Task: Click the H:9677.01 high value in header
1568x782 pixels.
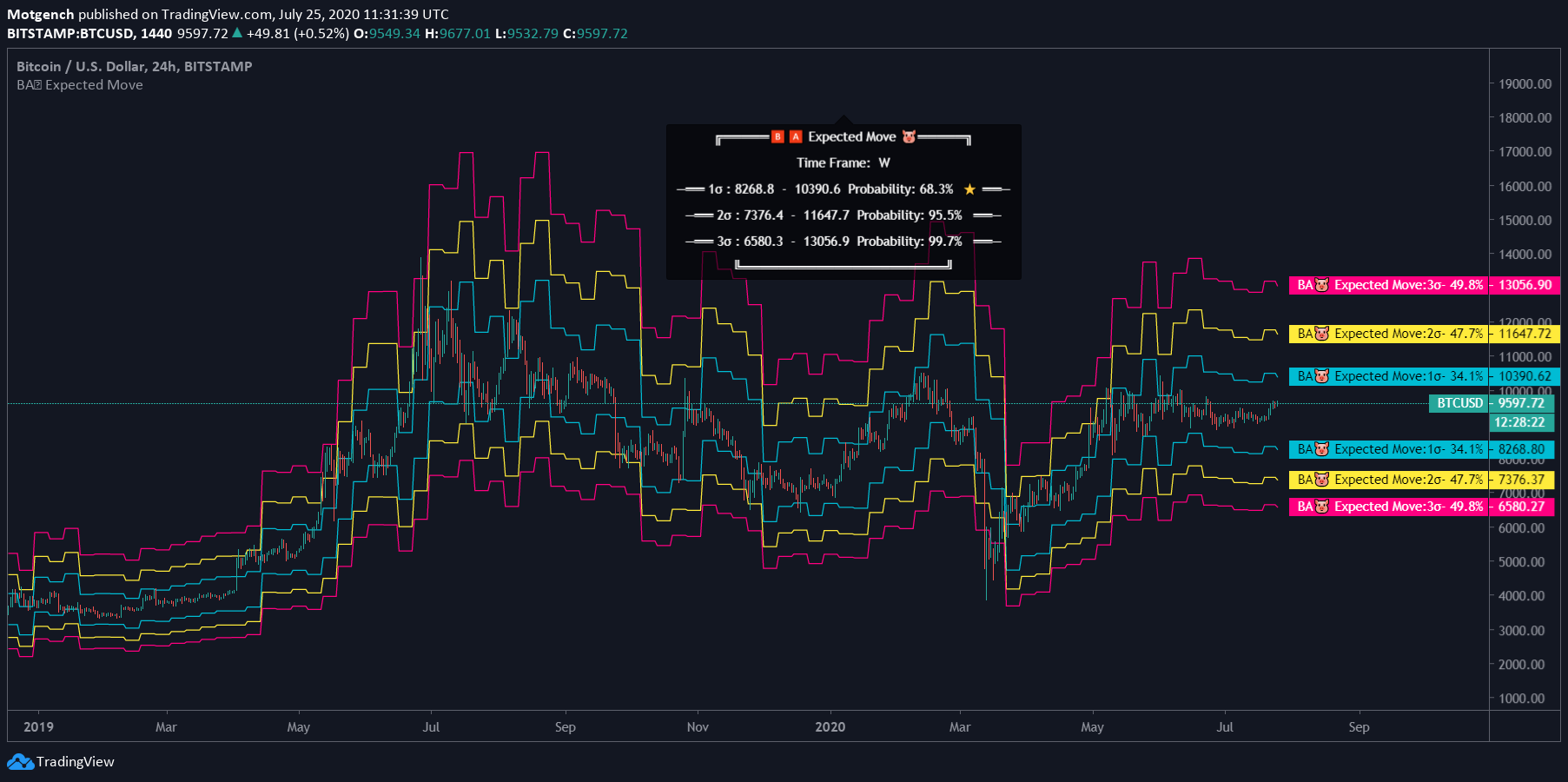Action: pyautogui.click(x=458, y=33)
